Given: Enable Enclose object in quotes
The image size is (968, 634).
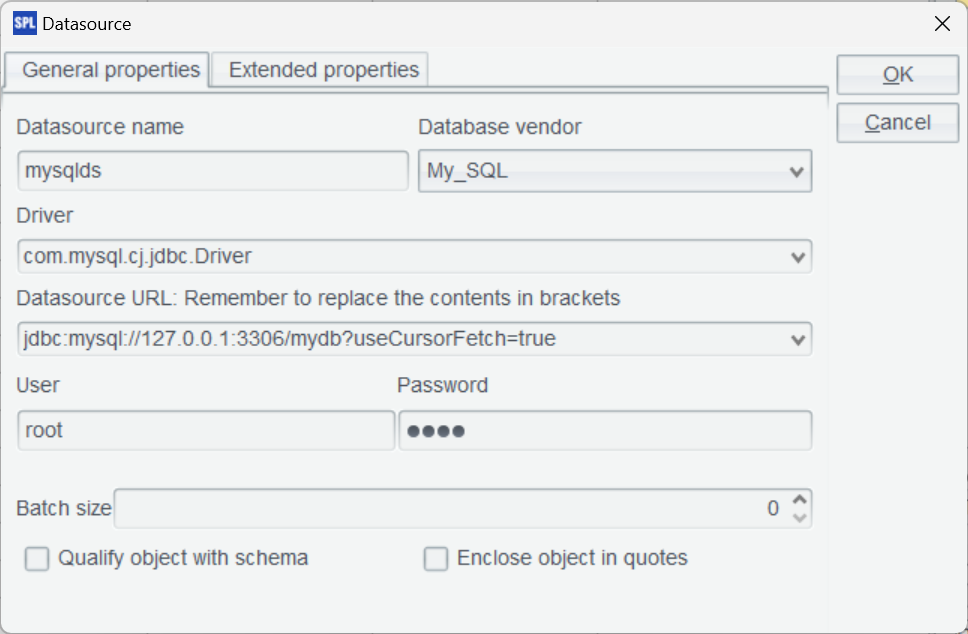Looking at the screenshot, I should (435, 559).
